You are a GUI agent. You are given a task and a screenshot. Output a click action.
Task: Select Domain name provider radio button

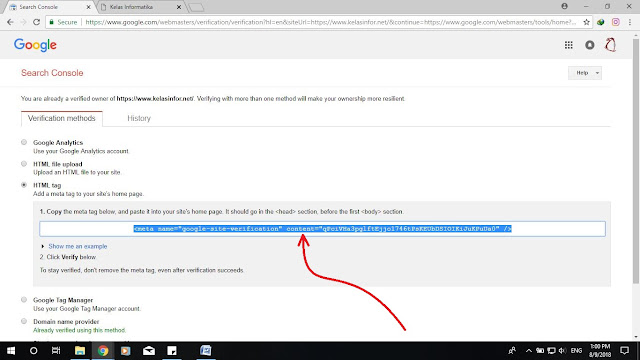click(x=24, y=321)
